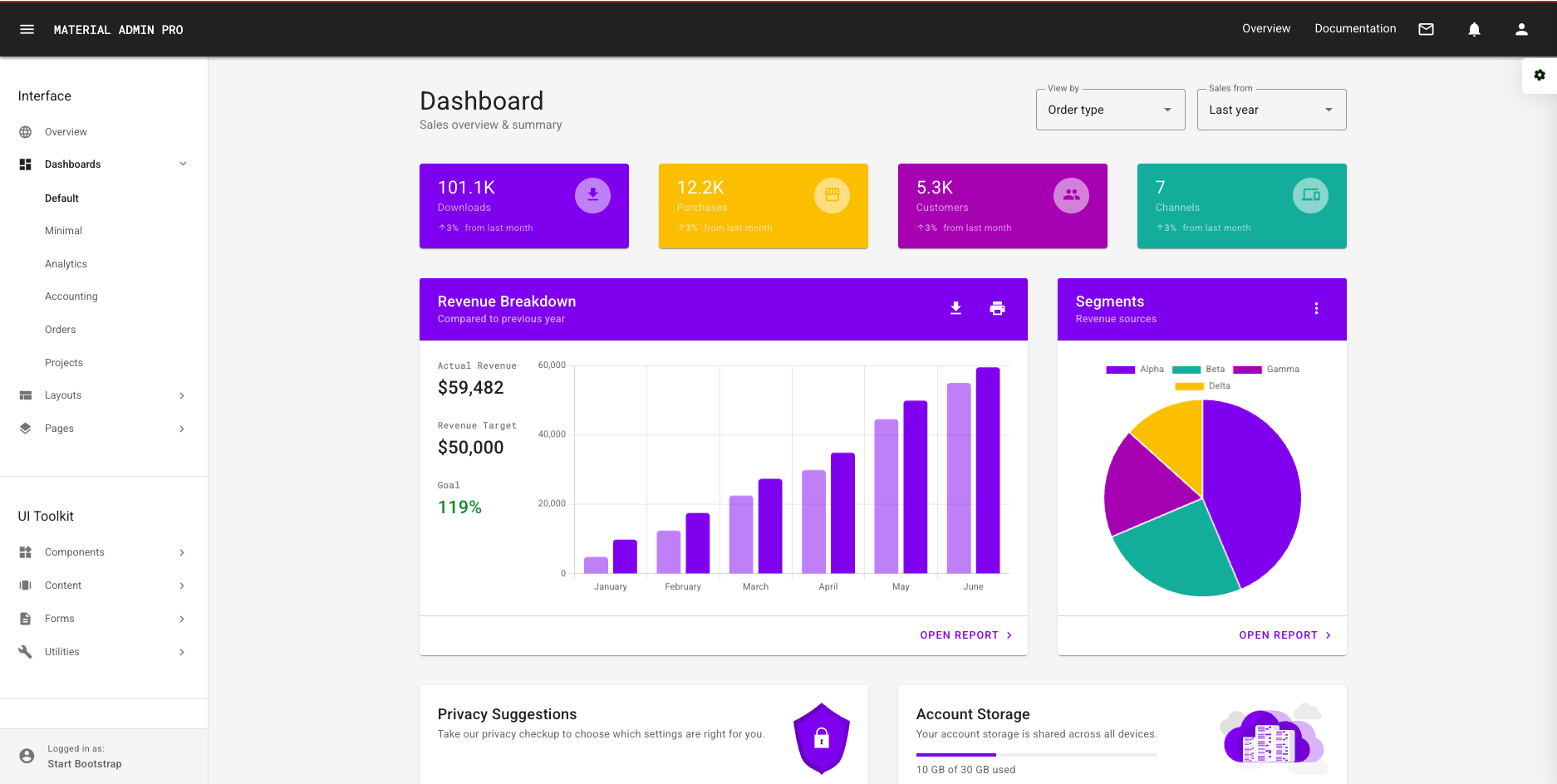Open notifications via the bell icon
The width and height of the screenshot is (1557, 784).
click(1474, 29)
